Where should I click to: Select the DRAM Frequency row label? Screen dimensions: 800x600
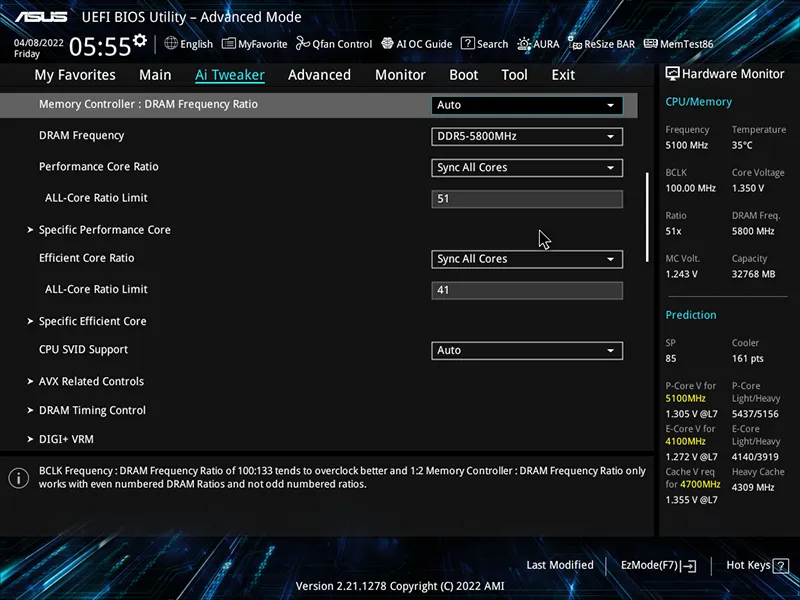[82, 136]
